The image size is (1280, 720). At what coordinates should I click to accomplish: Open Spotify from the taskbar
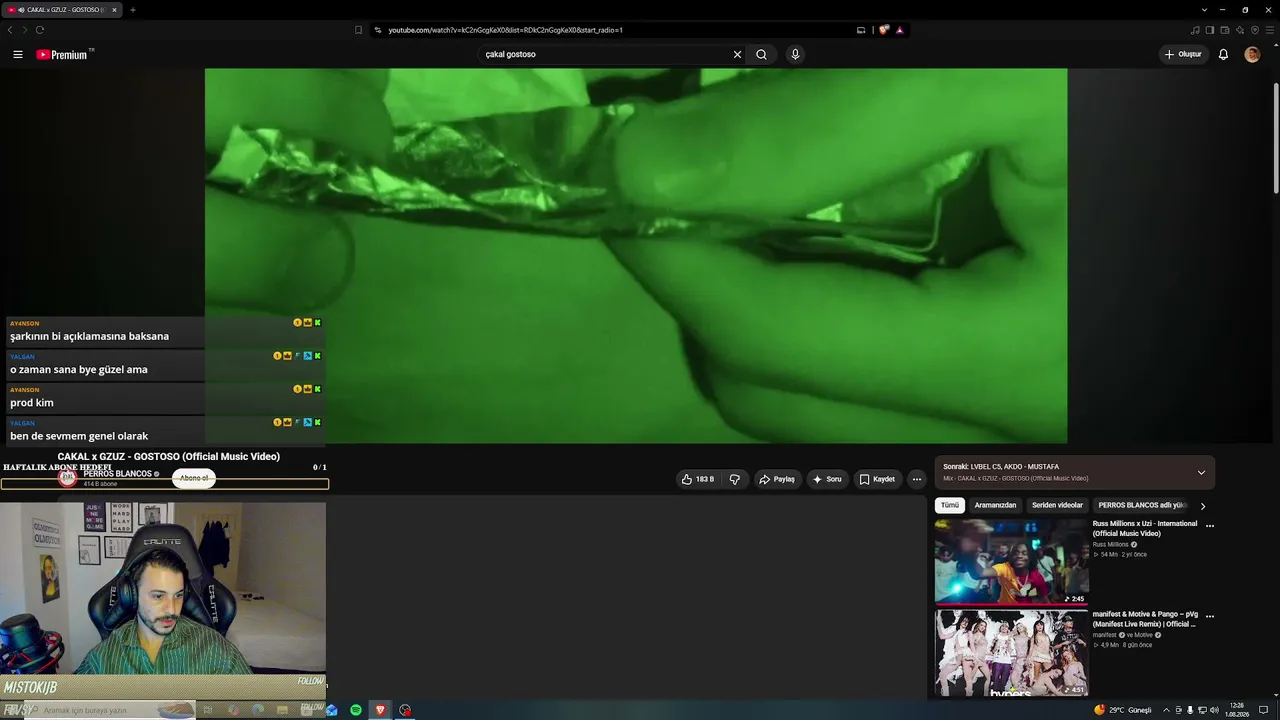[x=356, y=710]
